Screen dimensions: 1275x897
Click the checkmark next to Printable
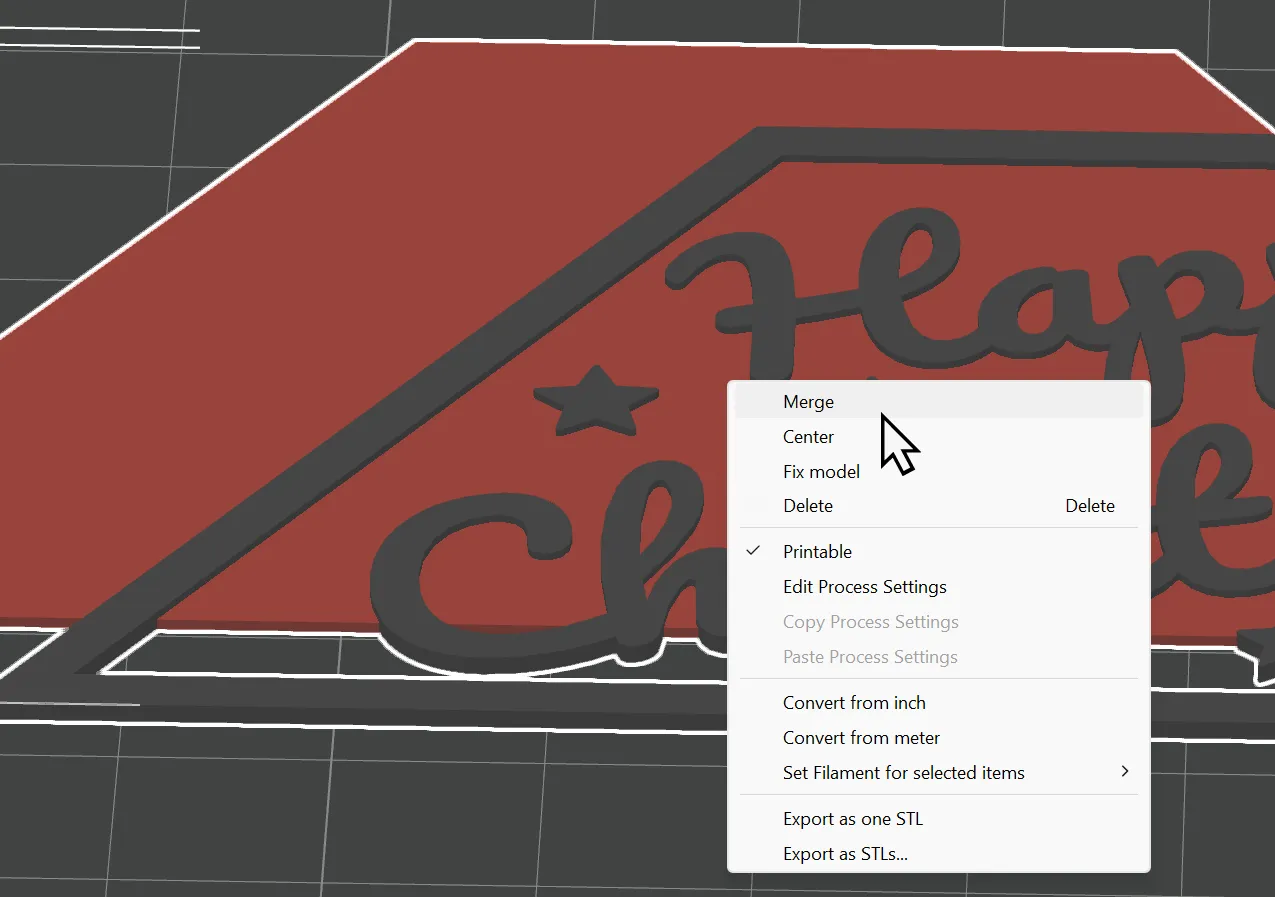pos(754,551)
